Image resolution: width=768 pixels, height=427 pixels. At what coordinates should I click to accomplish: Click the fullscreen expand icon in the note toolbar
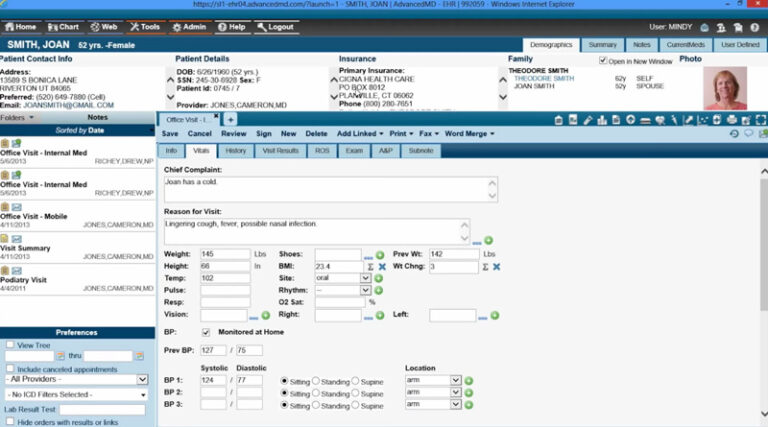tap(761, 120)
